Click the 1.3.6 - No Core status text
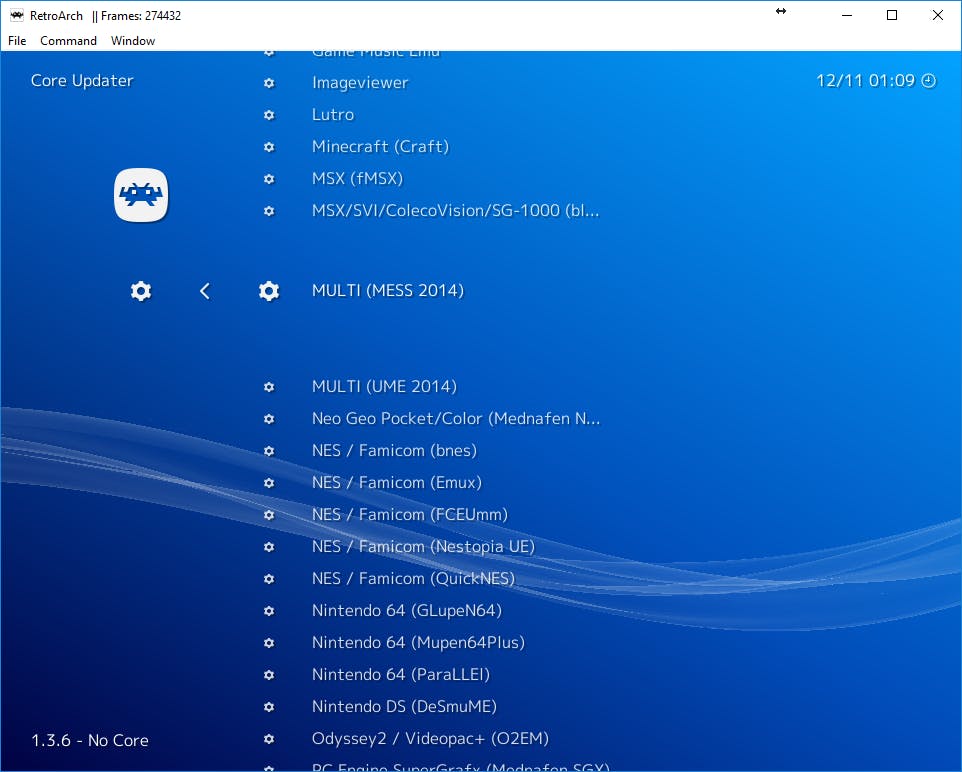 90,740
